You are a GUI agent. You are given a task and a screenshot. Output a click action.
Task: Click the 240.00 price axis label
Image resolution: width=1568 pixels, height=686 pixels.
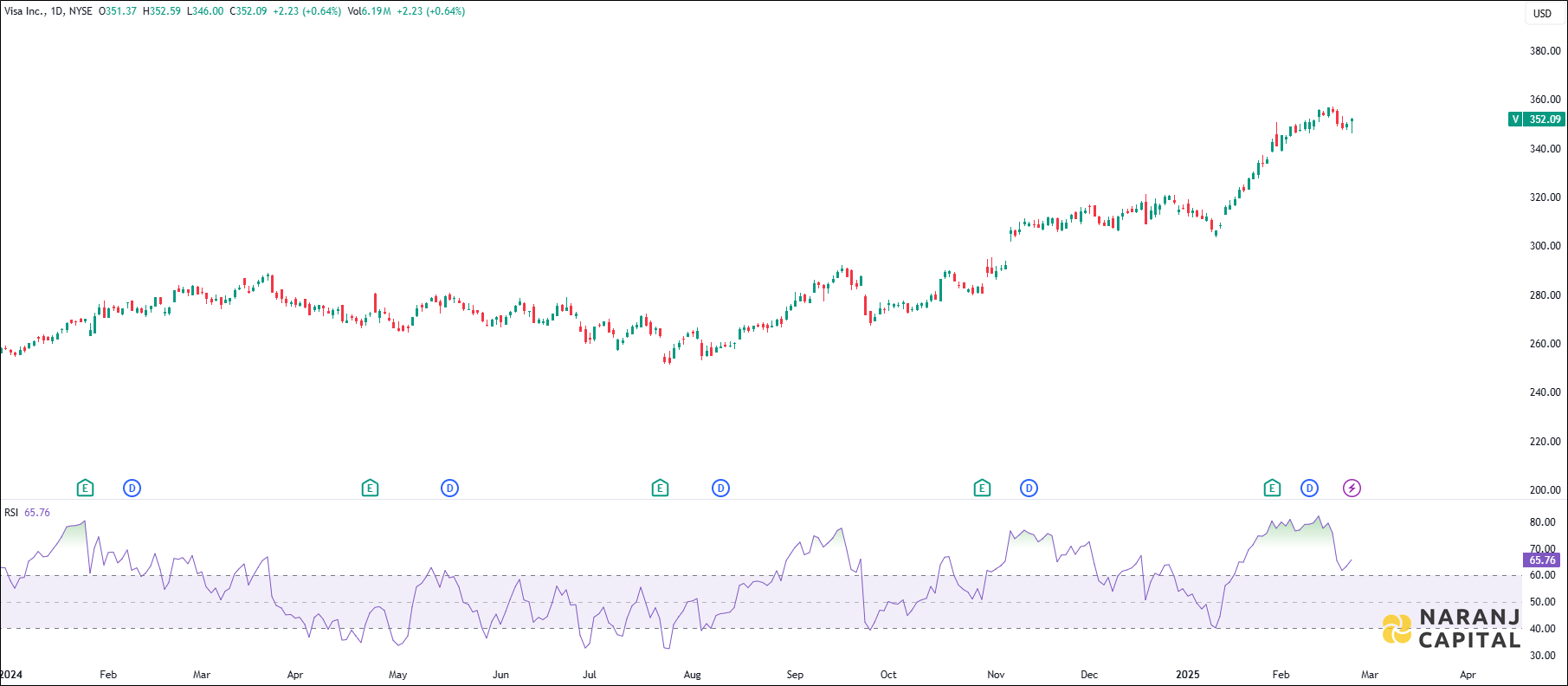point(1545,392)
